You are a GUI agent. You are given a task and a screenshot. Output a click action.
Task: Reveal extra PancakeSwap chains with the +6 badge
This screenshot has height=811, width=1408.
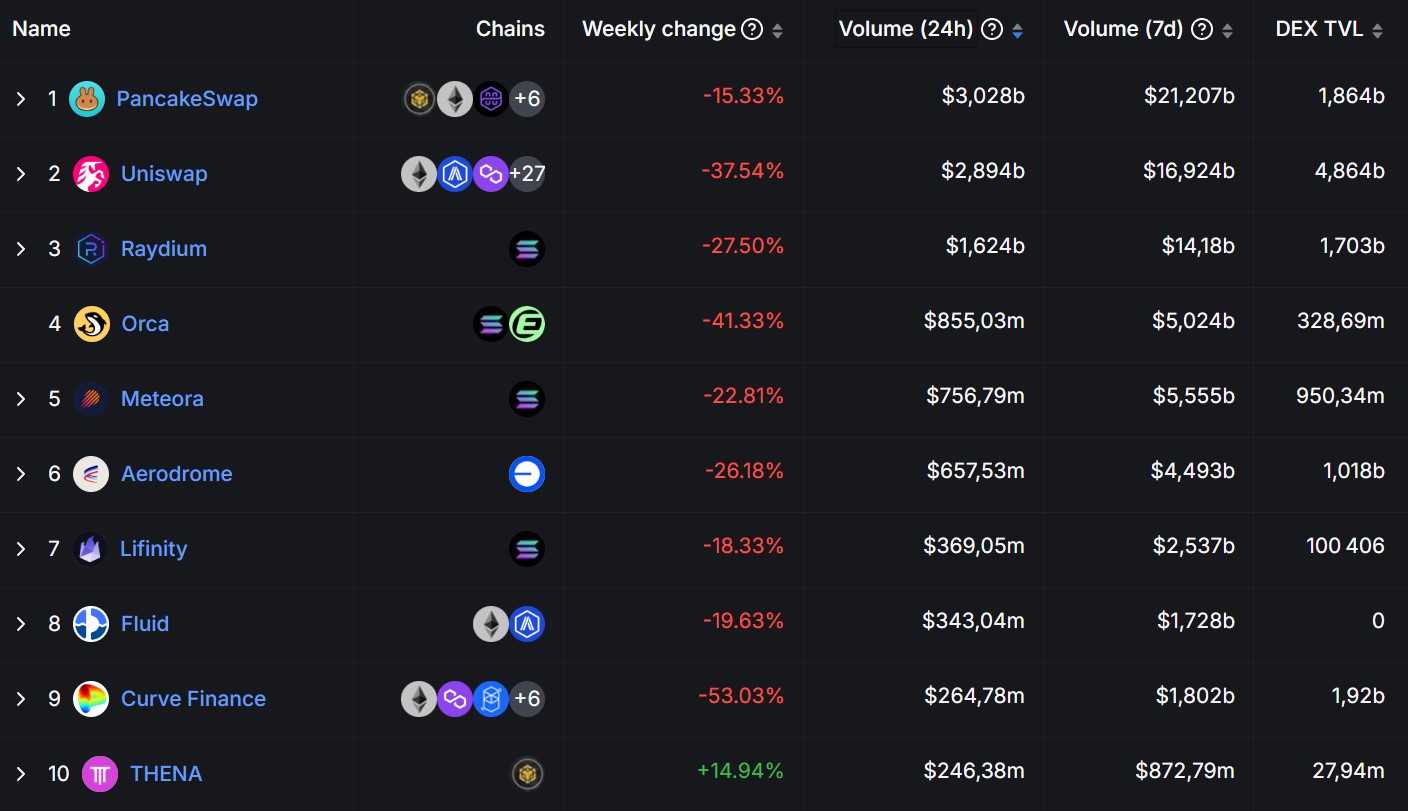527,98
